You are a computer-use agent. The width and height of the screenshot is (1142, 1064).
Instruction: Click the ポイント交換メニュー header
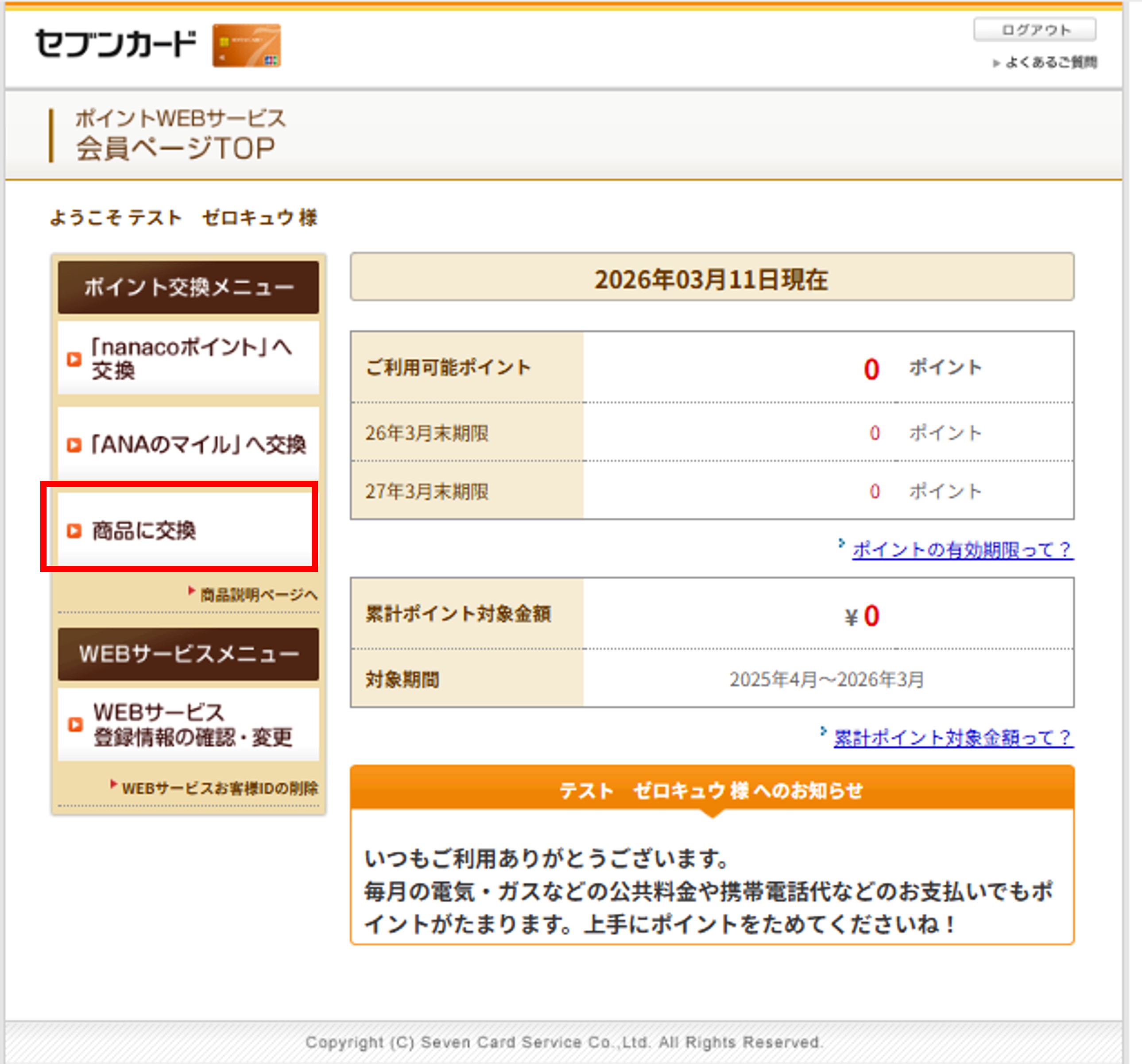(189, 287)
